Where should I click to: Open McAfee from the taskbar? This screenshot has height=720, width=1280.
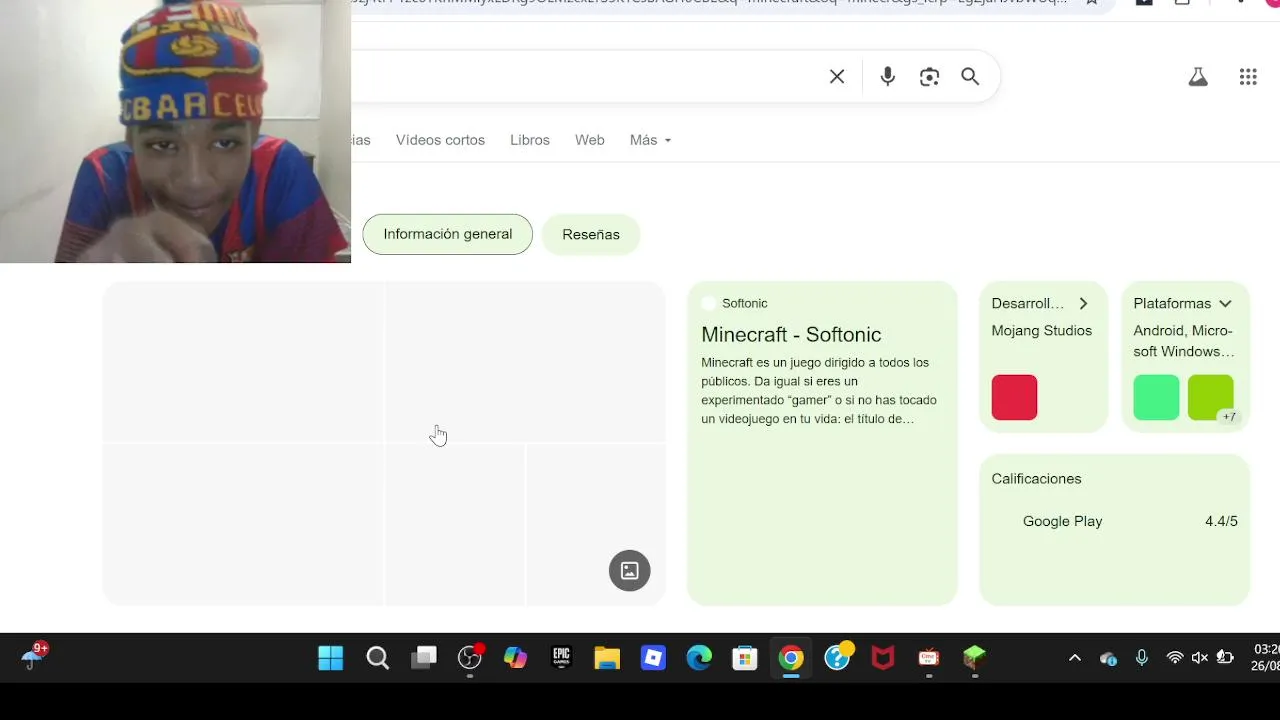(883, 658)
